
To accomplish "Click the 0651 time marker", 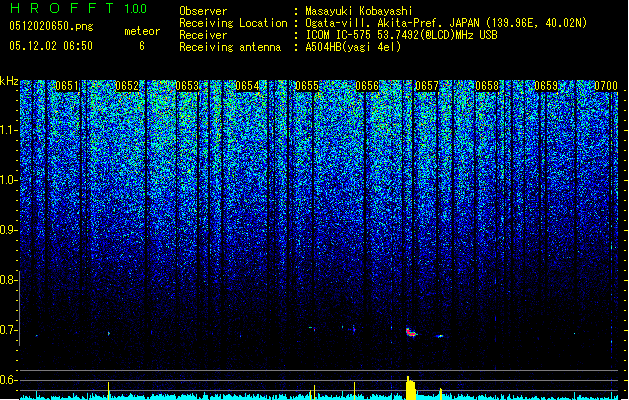I will point(67,86).
